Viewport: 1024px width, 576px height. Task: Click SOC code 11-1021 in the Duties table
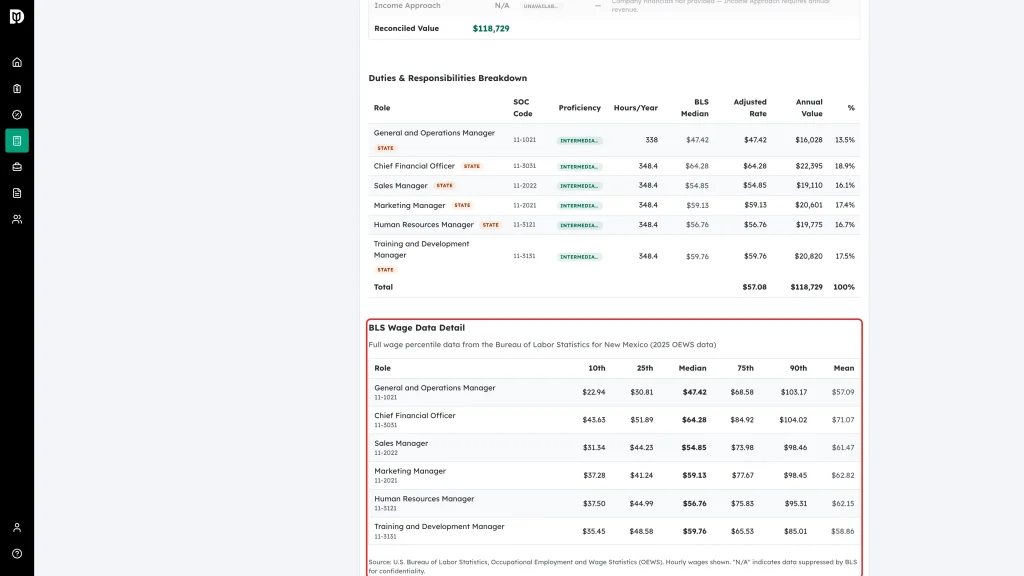coord(524,140)
